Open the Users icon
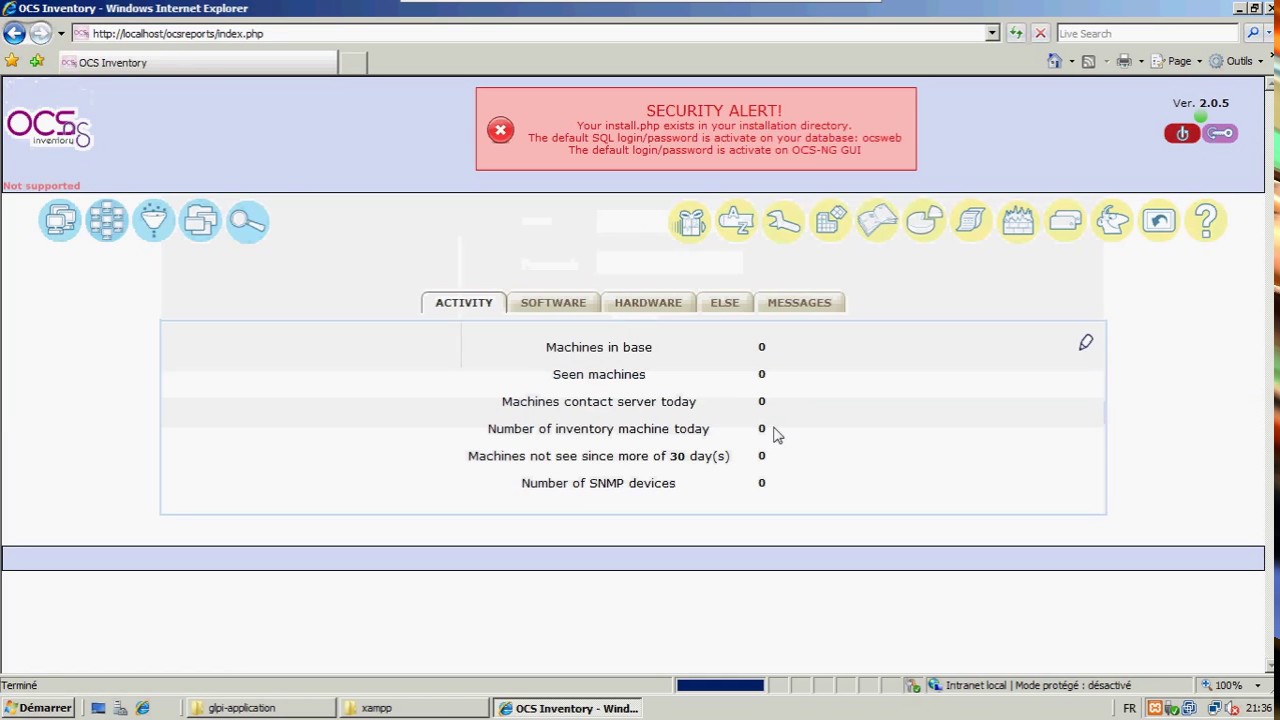Screen dimensions: 1280x720 point(1112,221)
